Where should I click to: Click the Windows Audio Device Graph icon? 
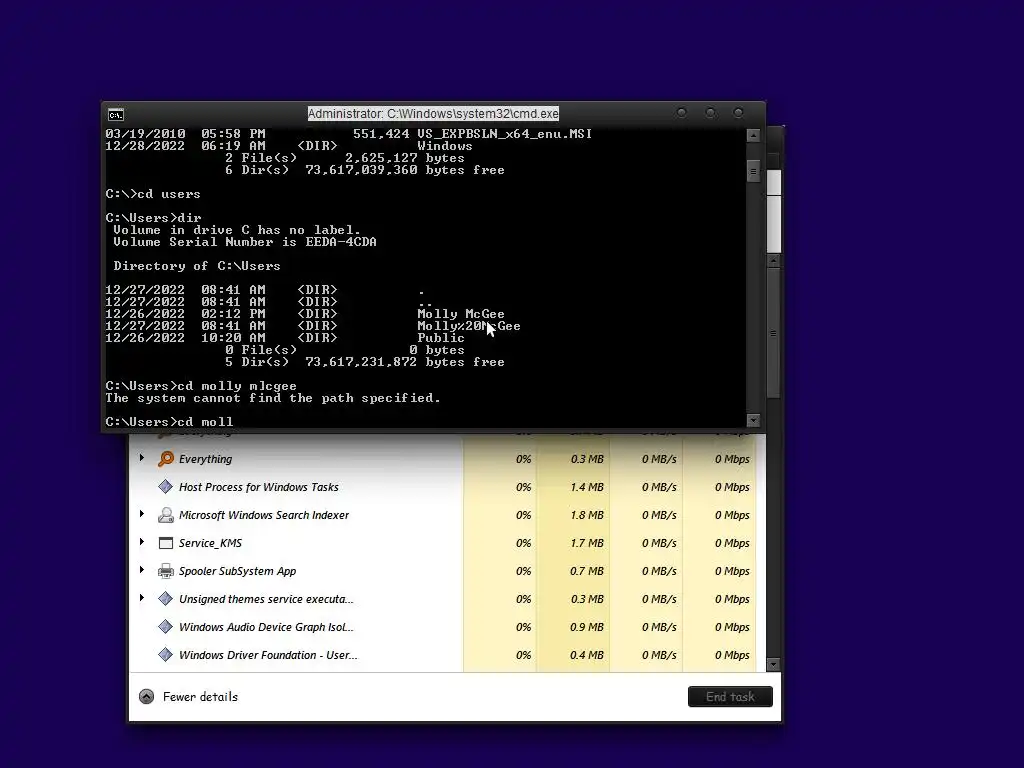(x=166, y=627)
